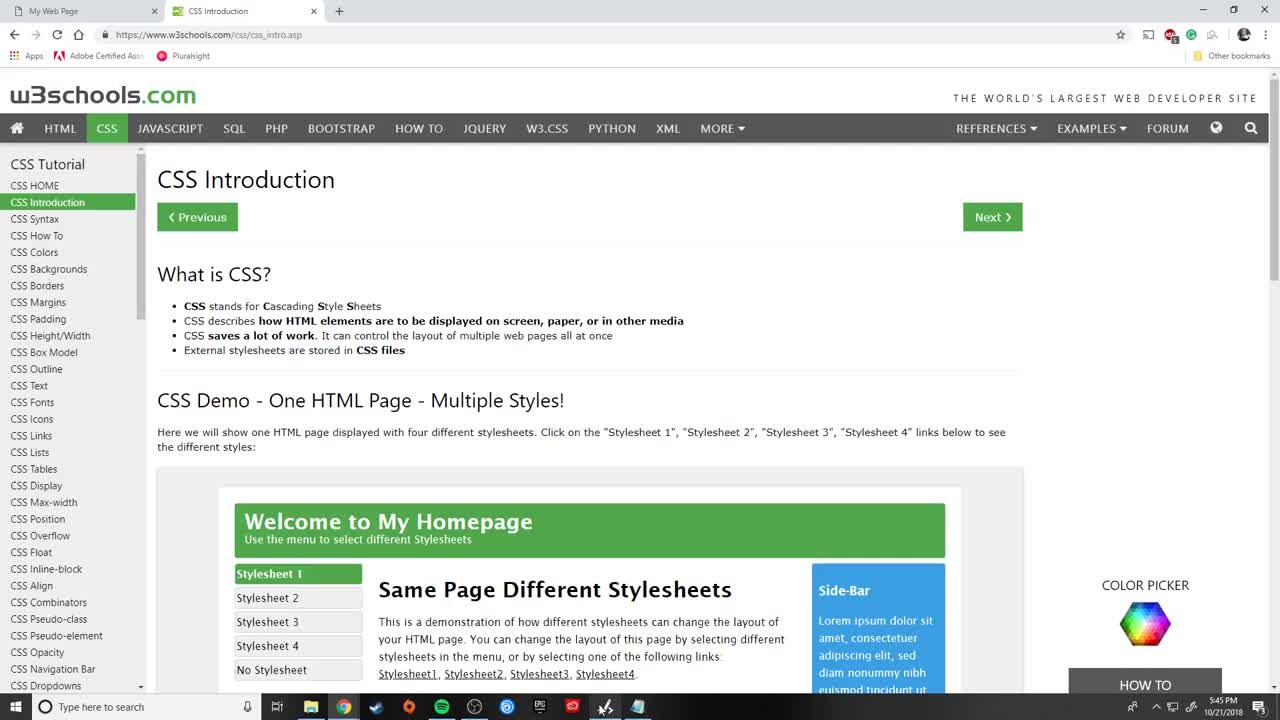The height and width of the screenshot is (720, 1280).
Task: Open BOOTSTRAP in the navbar
Action: click(341, 128)
